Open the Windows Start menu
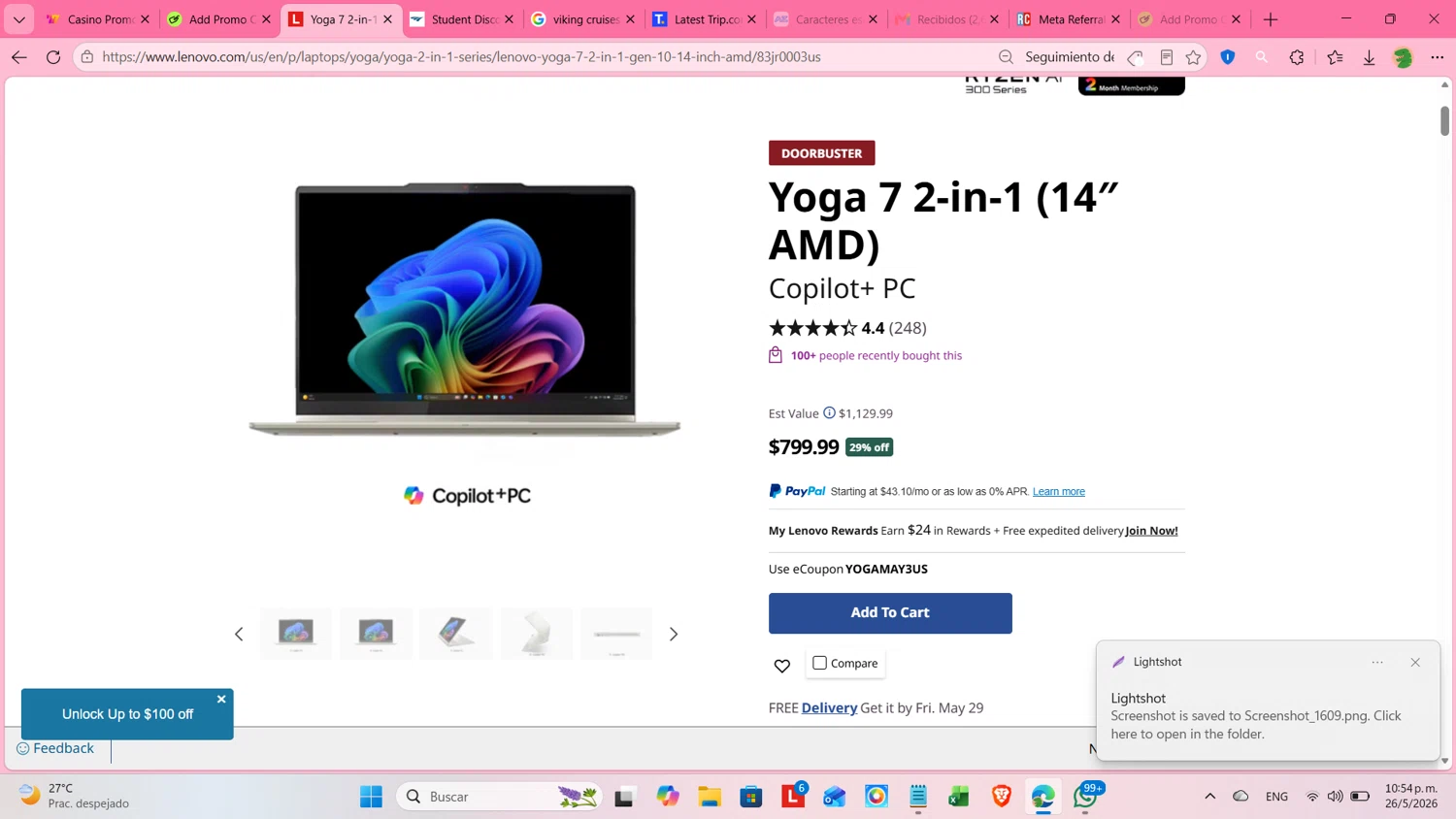1456x819 pixels. (x=371, y=797)
